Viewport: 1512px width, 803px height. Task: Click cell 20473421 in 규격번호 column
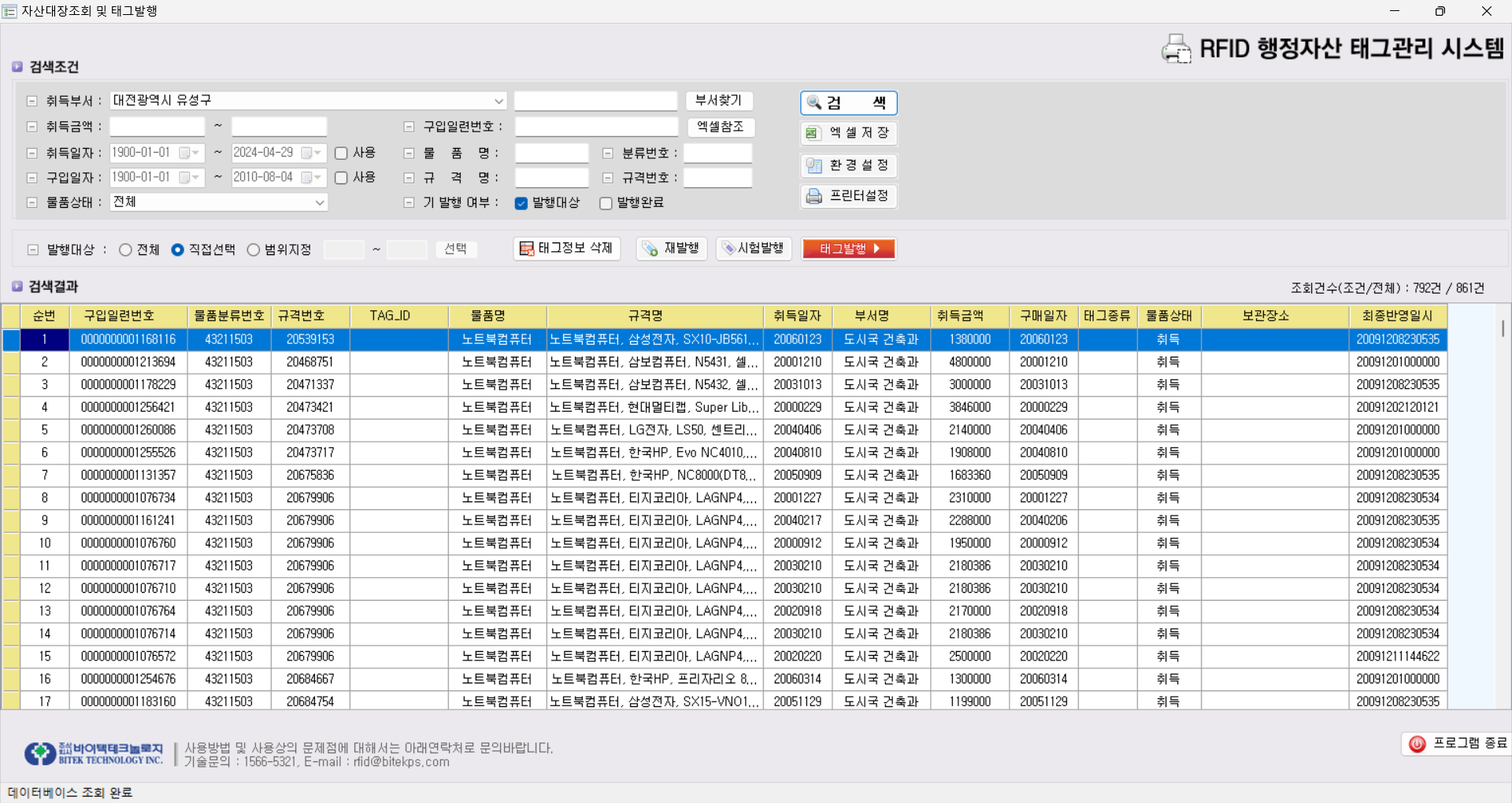click(310, 407)
